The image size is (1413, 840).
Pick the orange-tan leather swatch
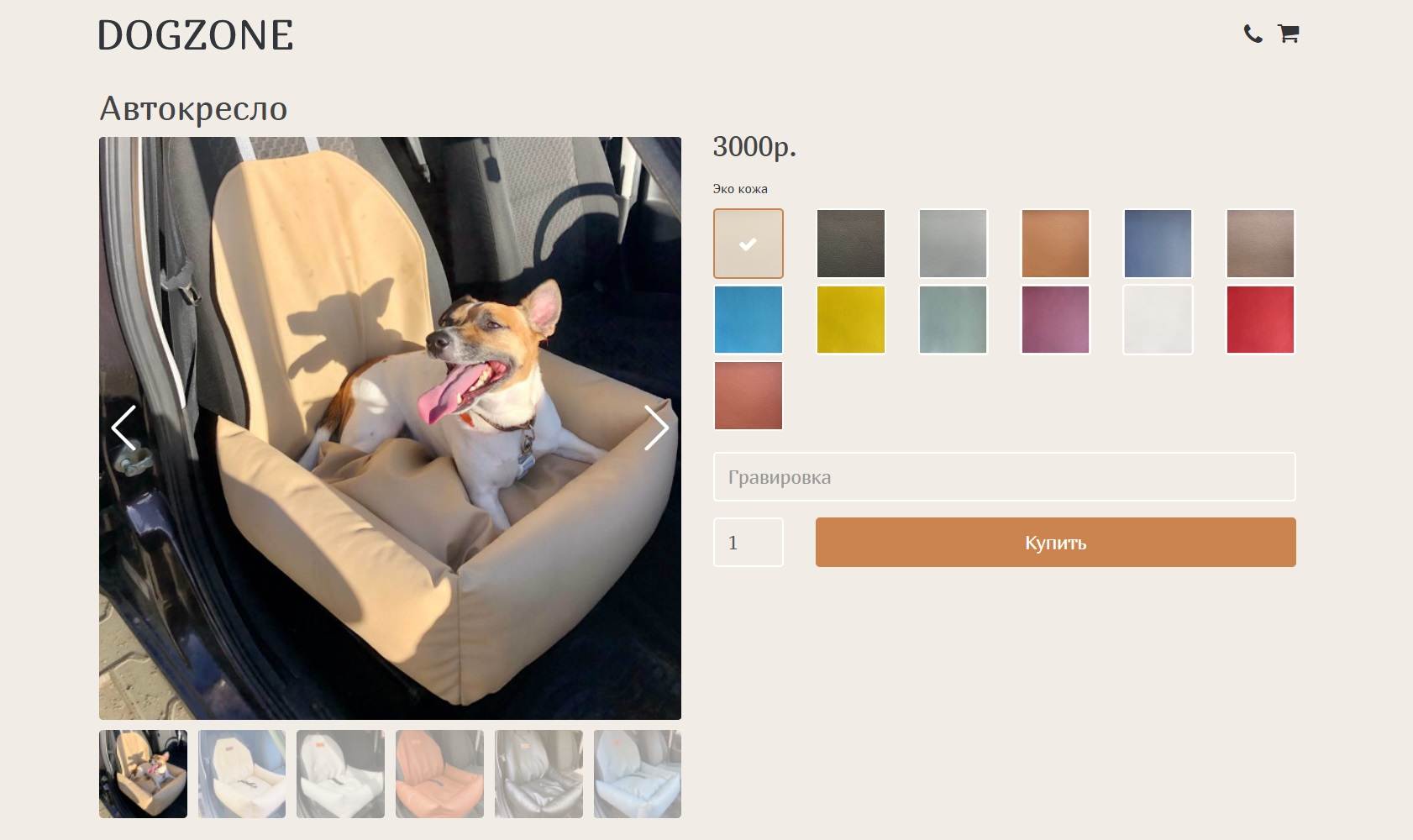pos(1056,244)
